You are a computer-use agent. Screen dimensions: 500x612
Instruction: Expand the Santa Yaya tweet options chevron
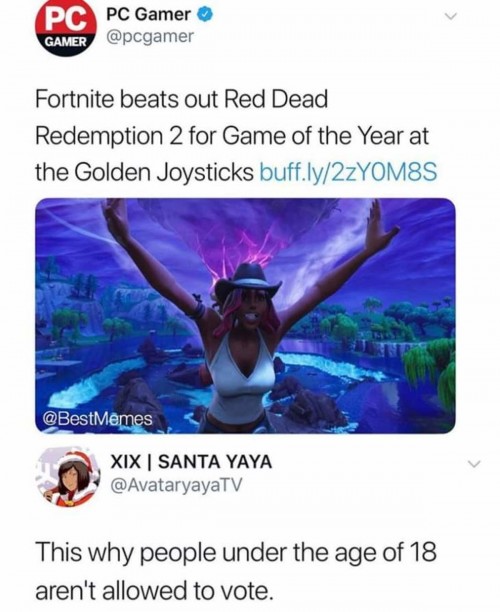(x=473, y=464)
